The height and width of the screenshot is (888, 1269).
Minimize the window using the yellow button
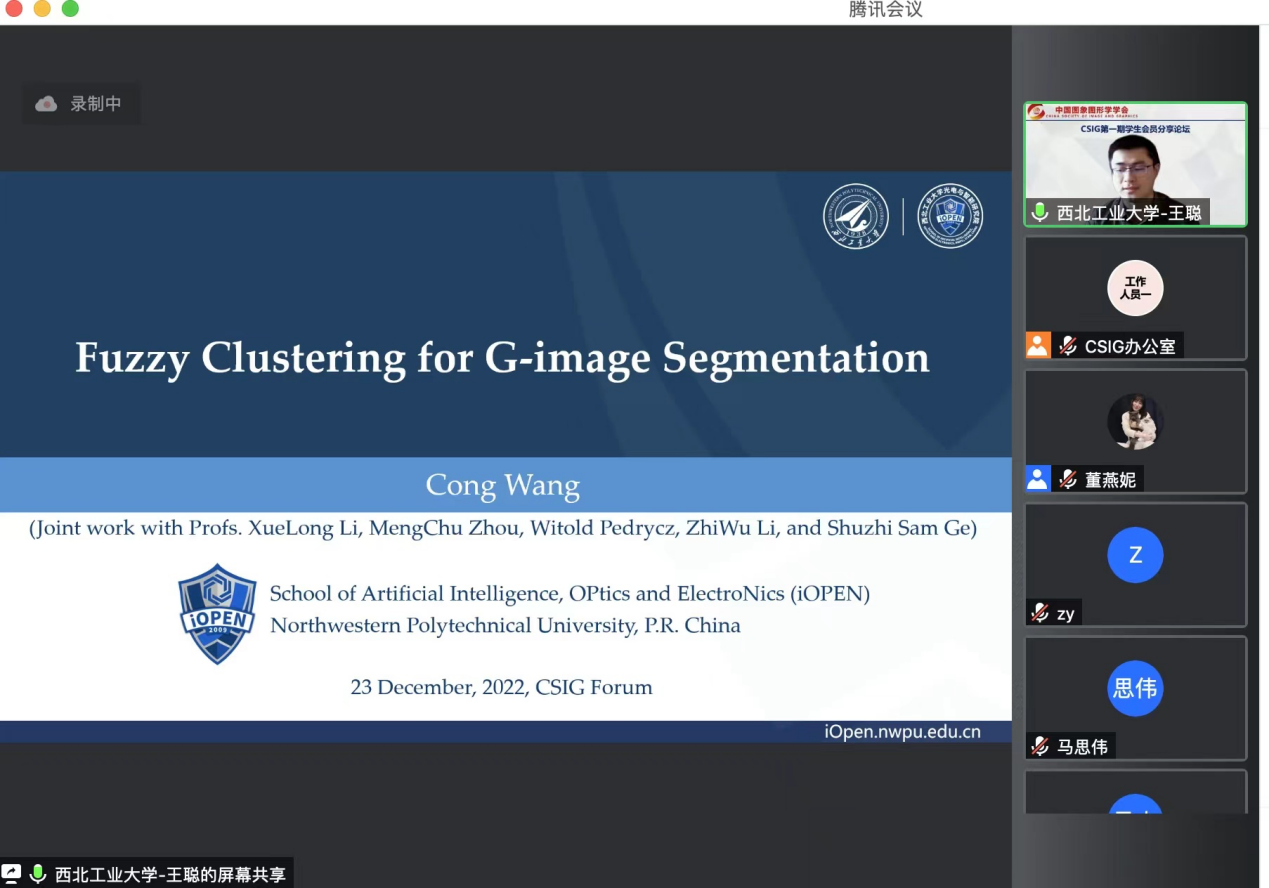[41, 8]
